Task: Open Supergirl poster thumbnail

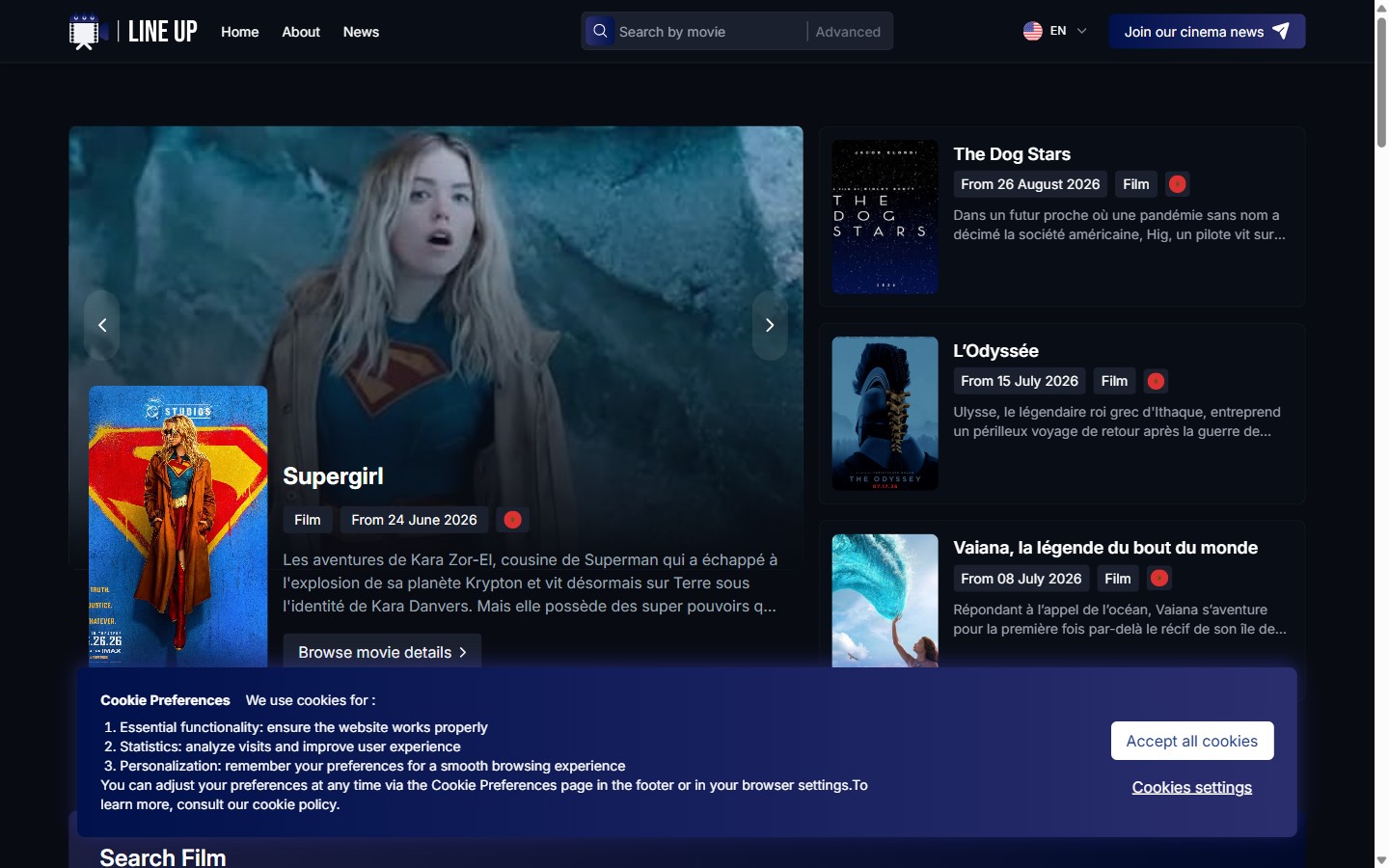Action: 177,527
